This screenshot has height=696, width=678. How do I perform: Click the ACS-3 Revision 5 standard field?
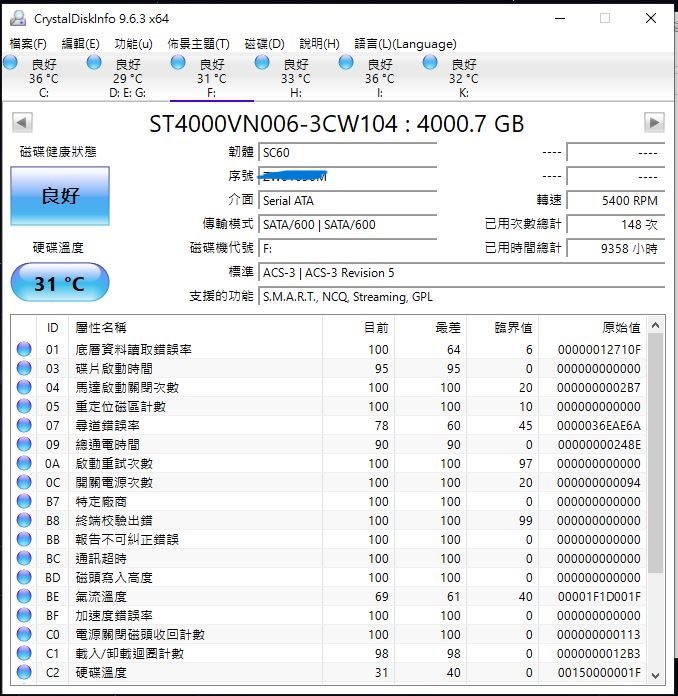pos(462,272)
